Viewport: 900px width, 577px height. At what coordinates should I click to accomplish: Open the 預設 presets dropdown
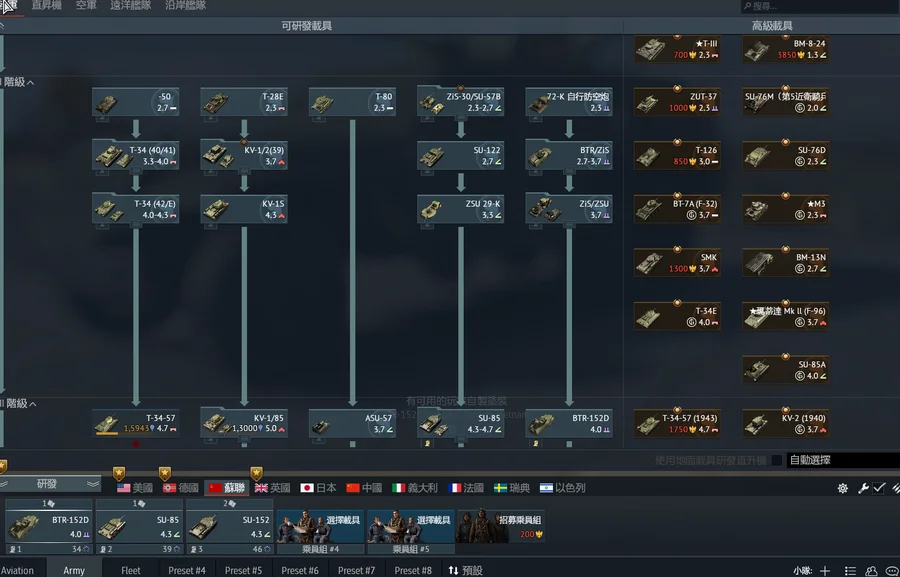(465, 570)
